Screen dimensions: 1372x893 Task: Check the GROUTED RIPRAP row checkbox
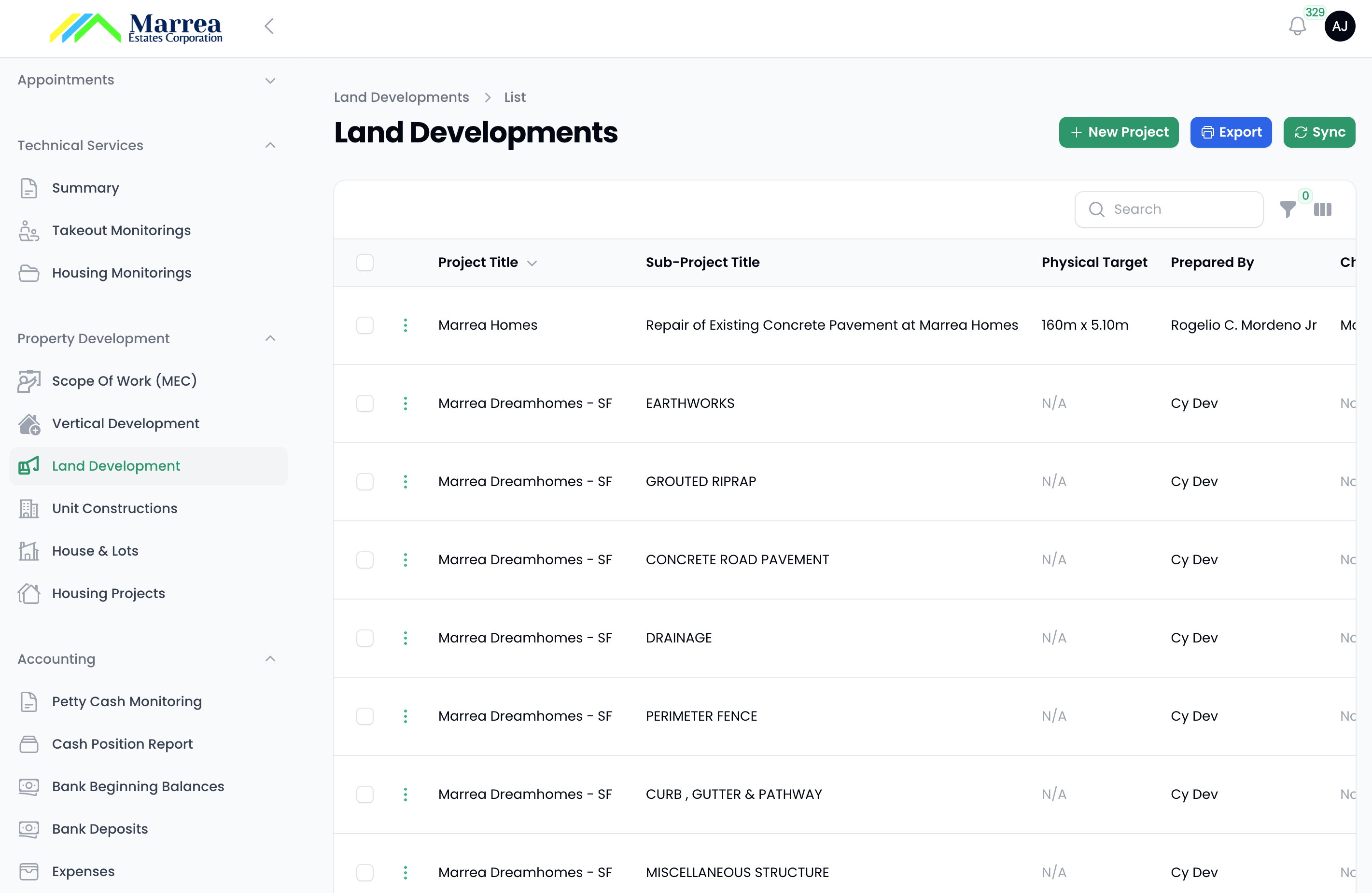365,481
